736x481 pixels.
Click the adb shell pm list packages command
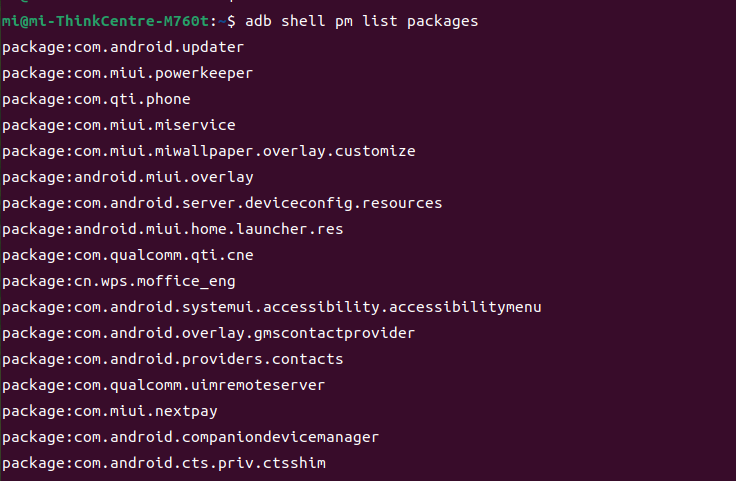pos(361,22)
